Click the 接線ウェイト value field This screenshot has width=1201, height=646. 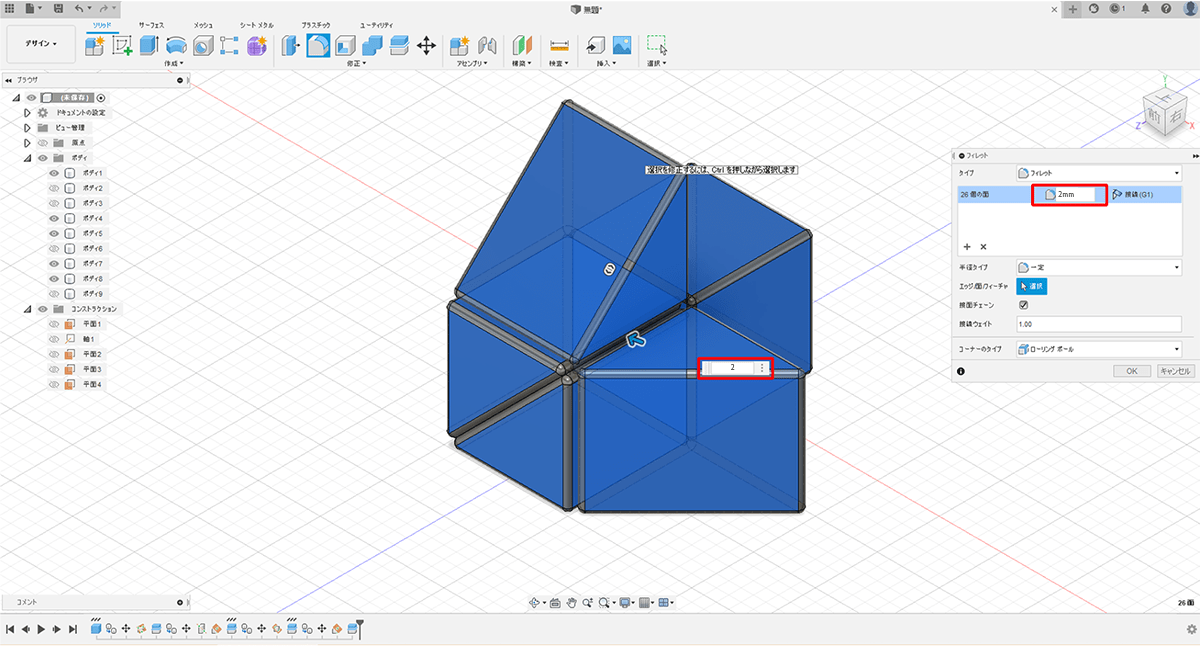(1097, 324)
